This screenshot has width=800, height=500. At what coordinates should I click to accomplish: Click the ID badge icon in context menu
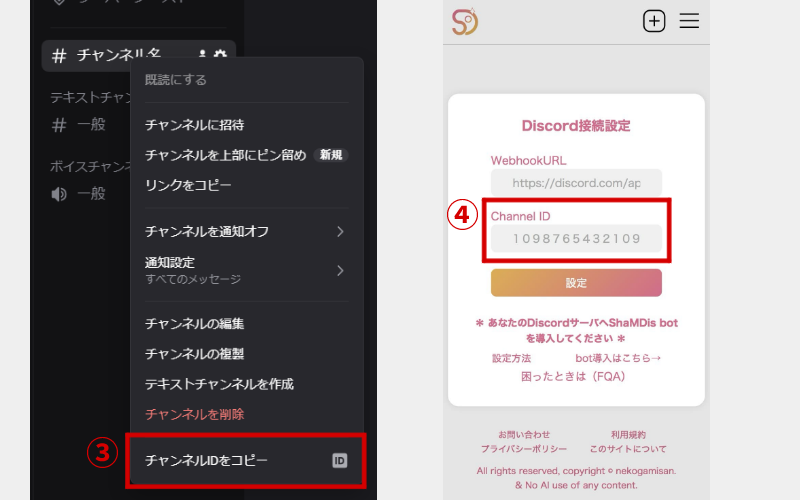[340, 461]
